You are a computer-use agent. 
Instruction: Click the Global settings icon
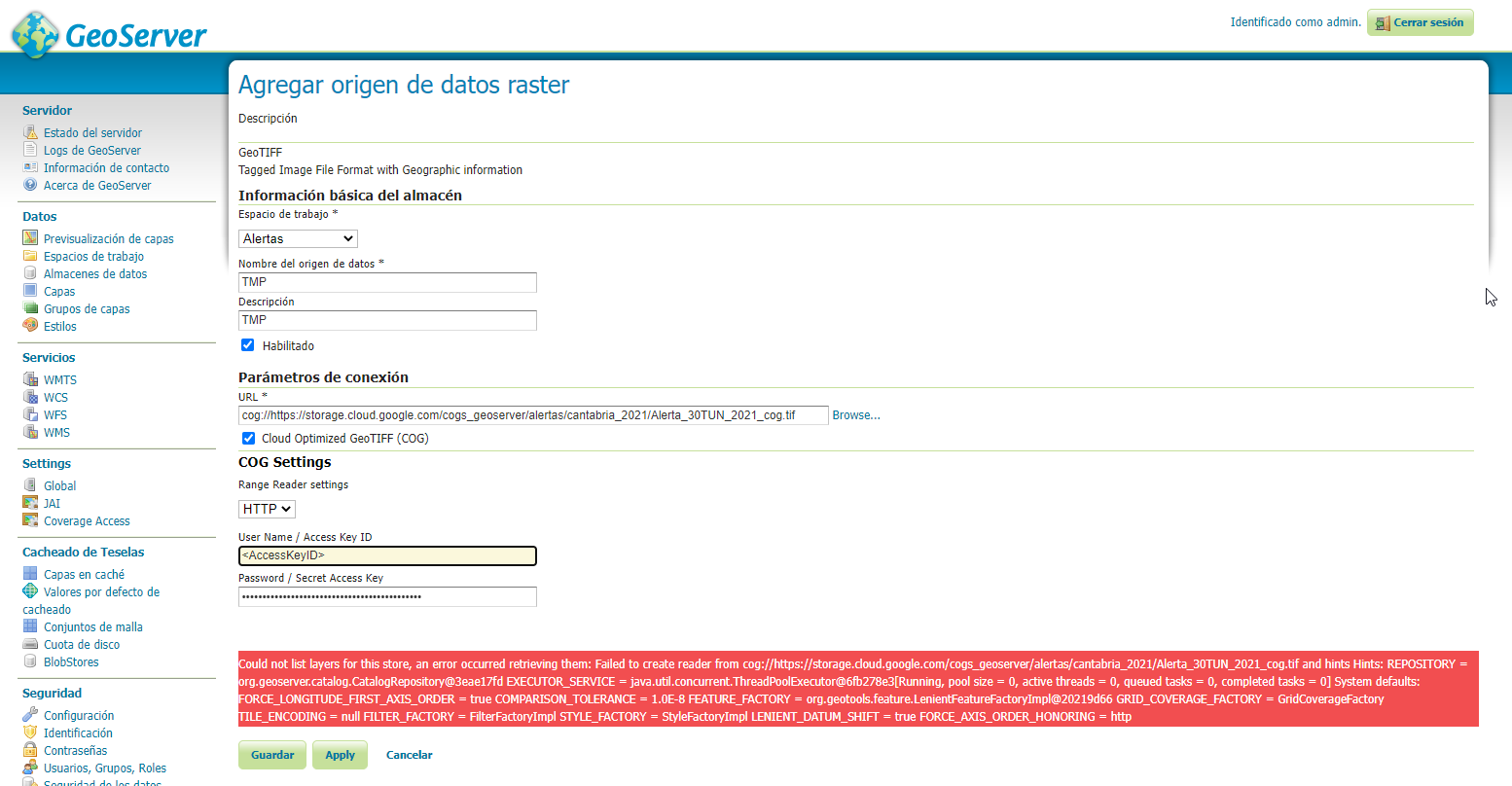30,485
